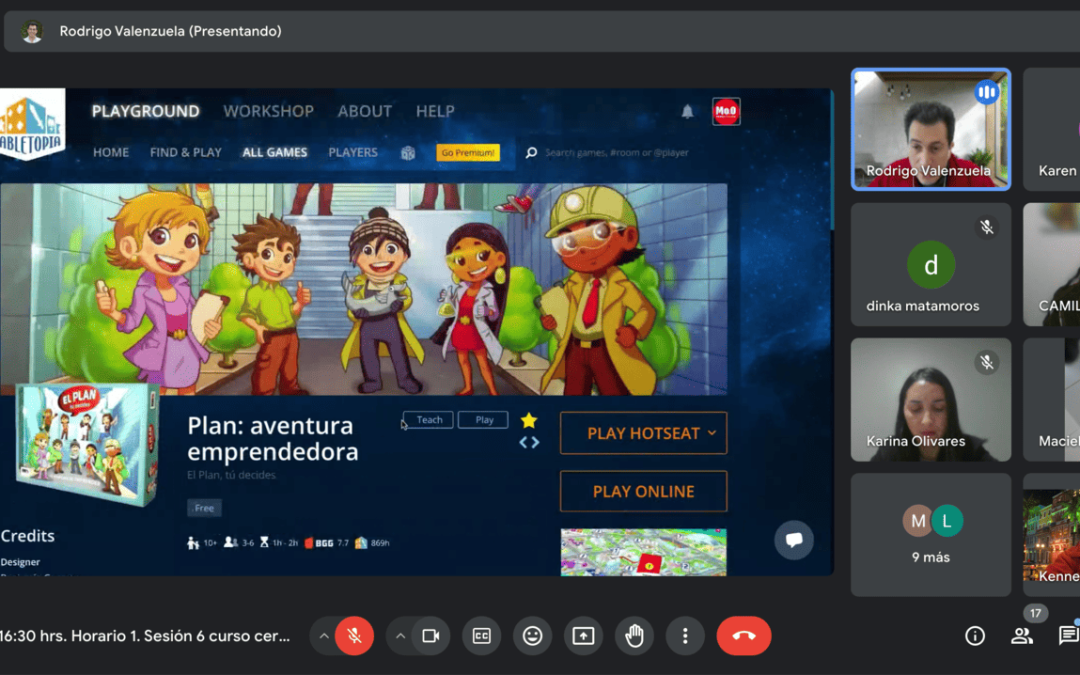The image size is (1080, 675).
Task: Click the meeting name '16:30 hrs. Horario 1...'
Action: click(145, 636)
